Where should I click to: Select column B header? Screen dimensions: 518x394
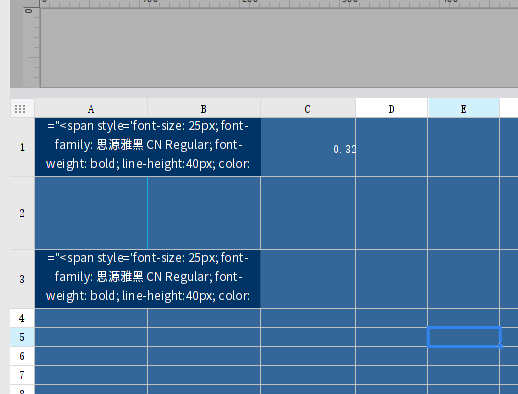pos(204,109)
